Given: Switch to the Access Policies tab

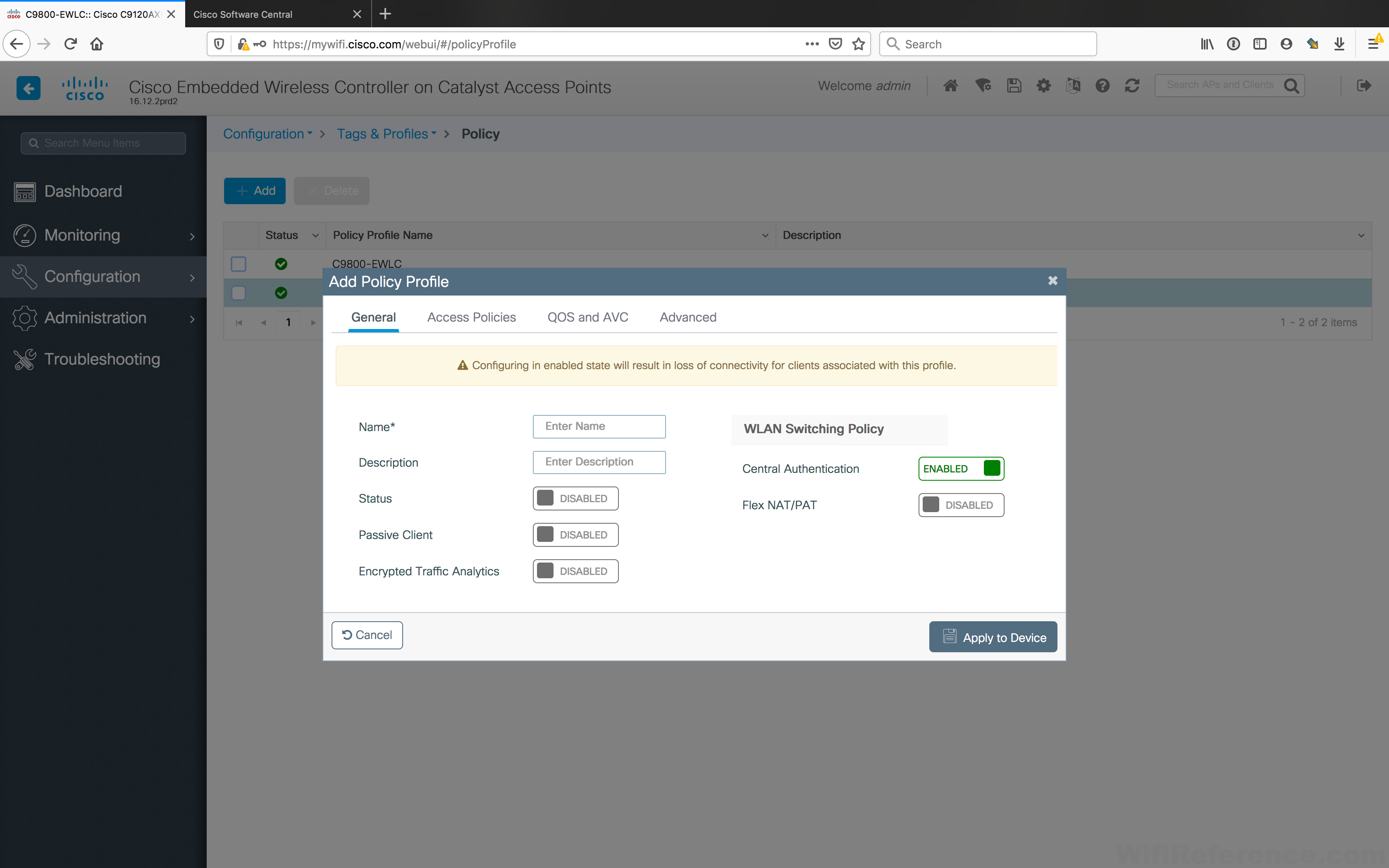Looking at the screenshot, I should [x=471, y=317].
